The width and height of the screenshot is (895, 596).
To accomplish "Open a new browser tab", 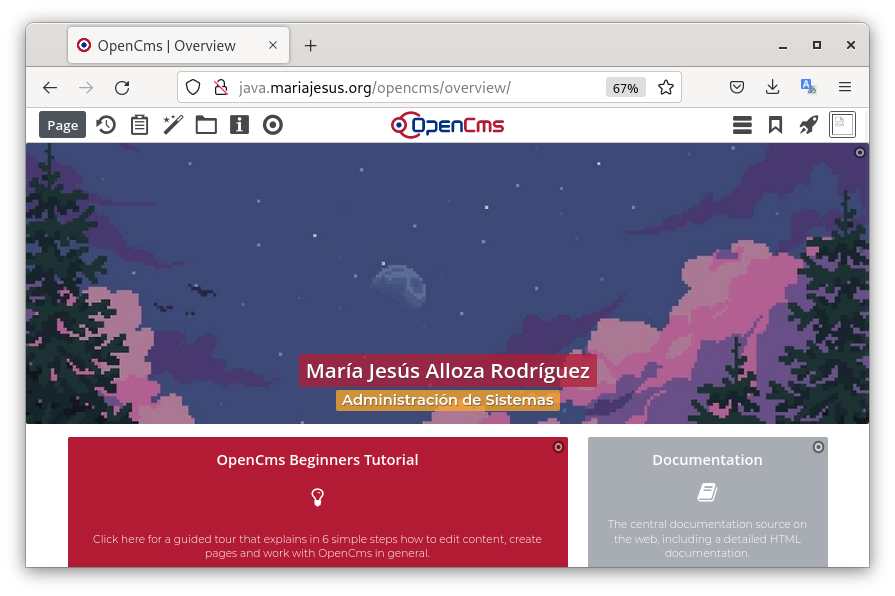I will tap(311, 45).
